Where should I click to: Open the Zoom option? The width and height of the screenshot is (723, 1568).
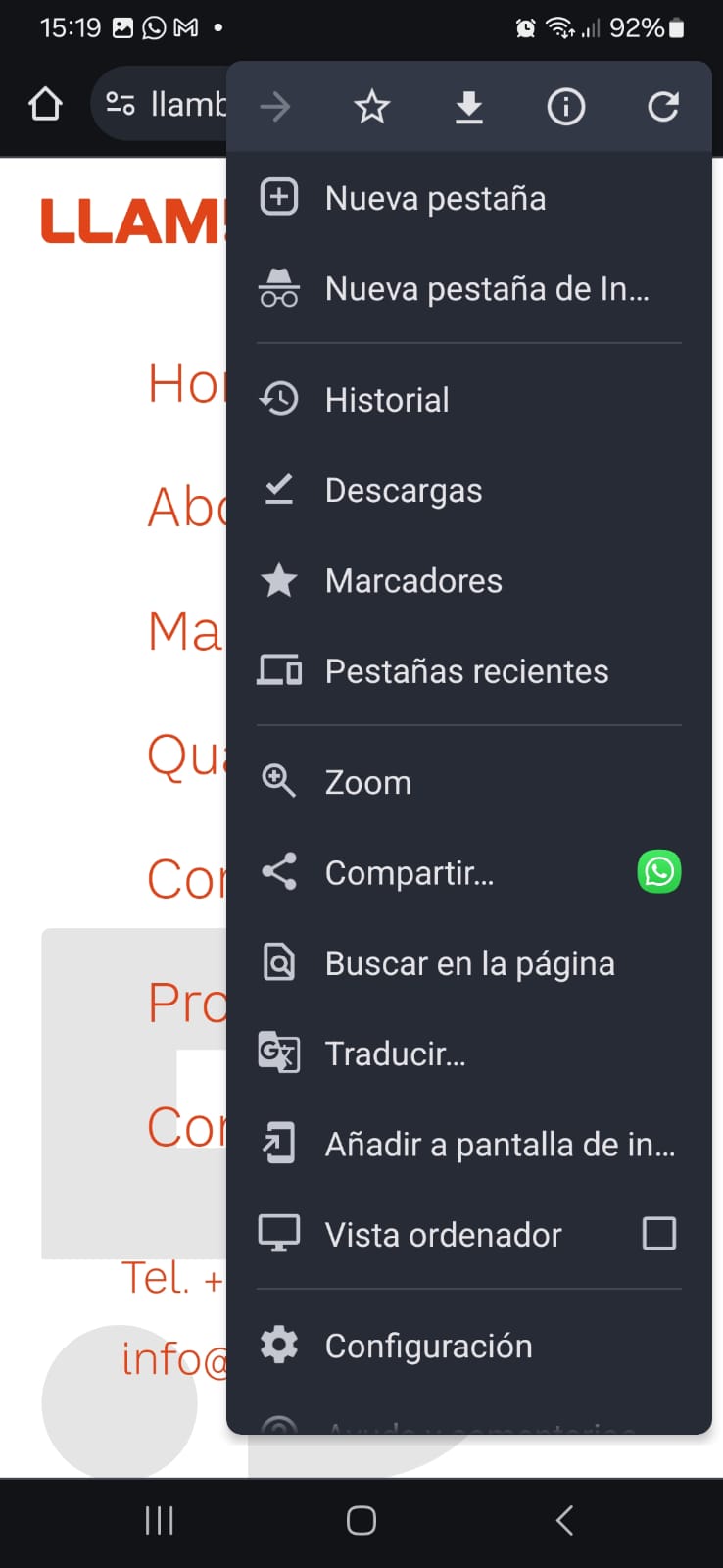tap(367, 783)
